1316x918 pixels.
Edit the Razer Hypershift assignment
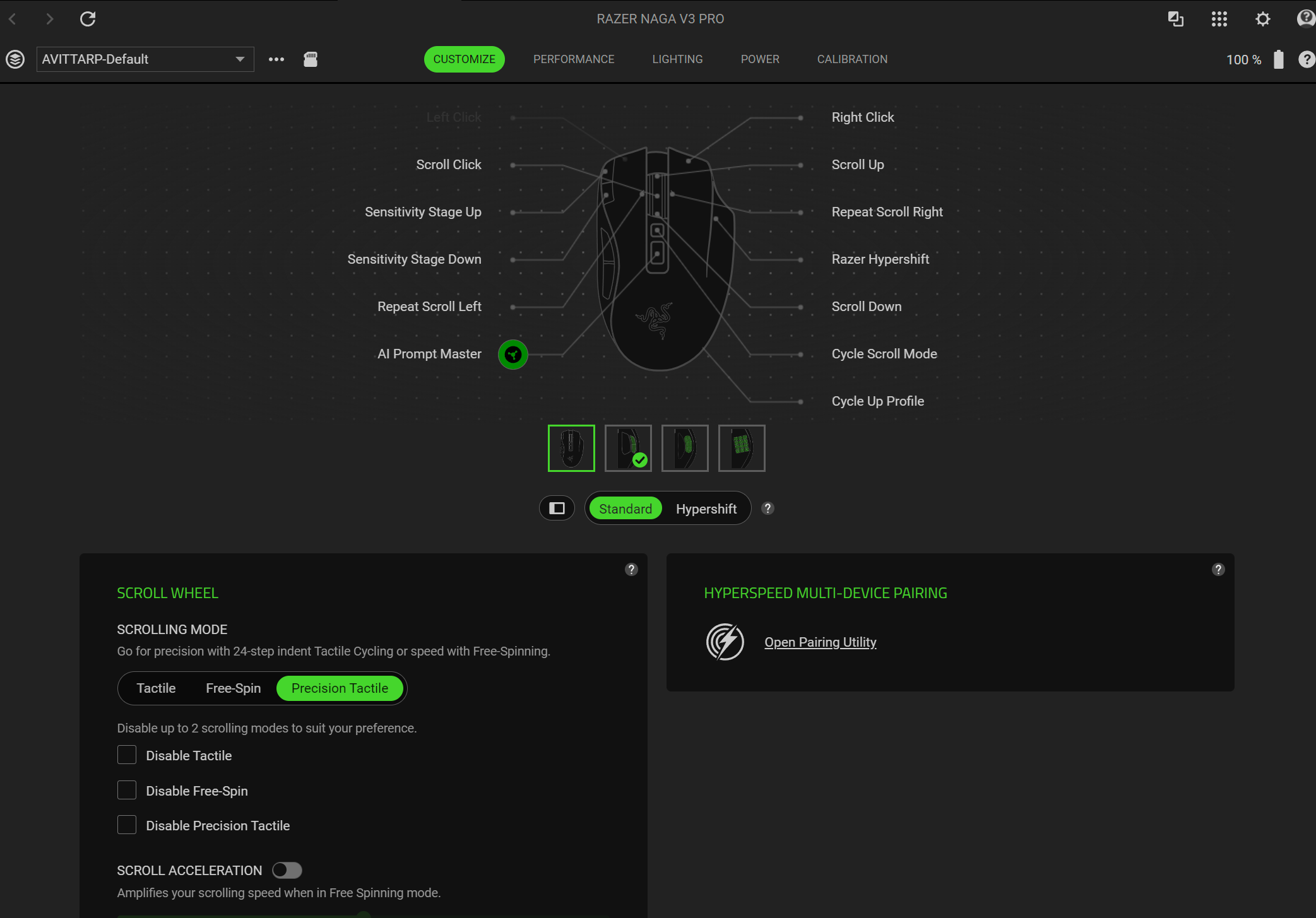click(880, 259)
